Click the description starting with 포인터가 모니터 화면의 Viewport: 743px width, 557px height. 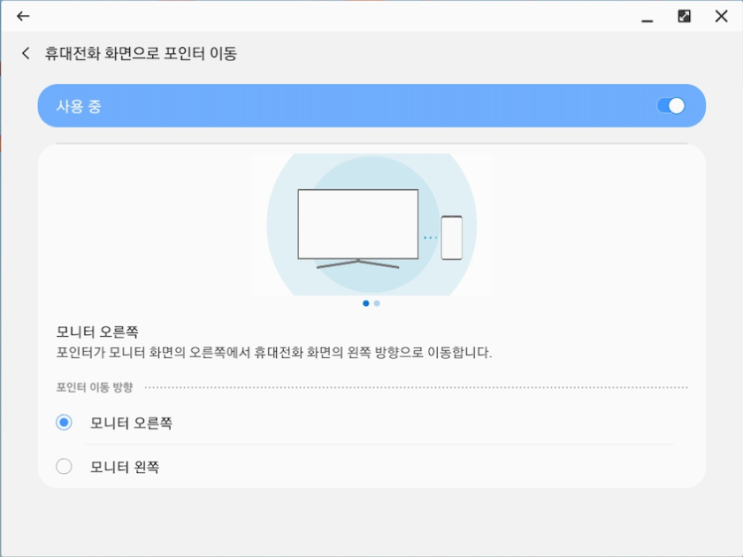tap(274, 352)
